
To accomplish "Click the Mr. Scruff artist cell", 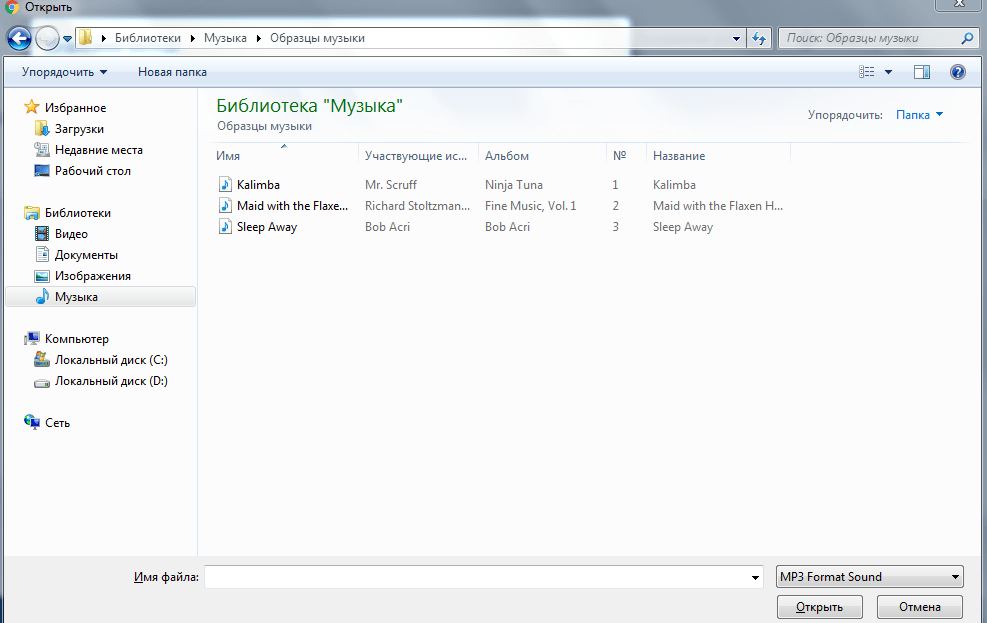I will coord(391,185).
